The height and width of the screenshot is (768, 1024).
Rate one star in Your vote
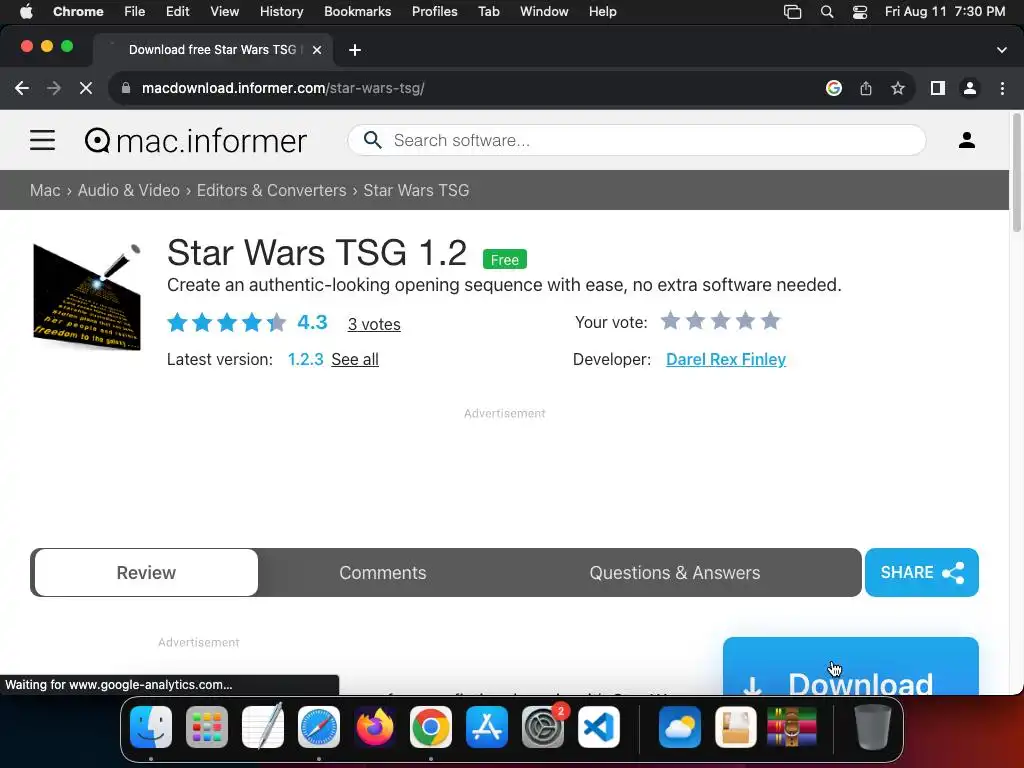pos(670,321)
